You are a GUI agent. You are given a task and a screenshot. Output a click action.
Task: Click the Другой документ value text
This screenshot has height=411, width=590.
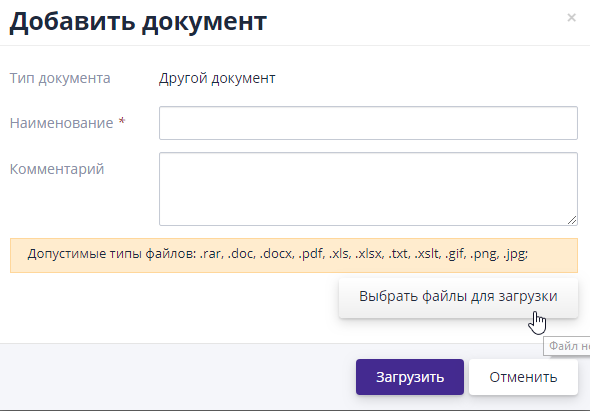(x=217, y=78)
